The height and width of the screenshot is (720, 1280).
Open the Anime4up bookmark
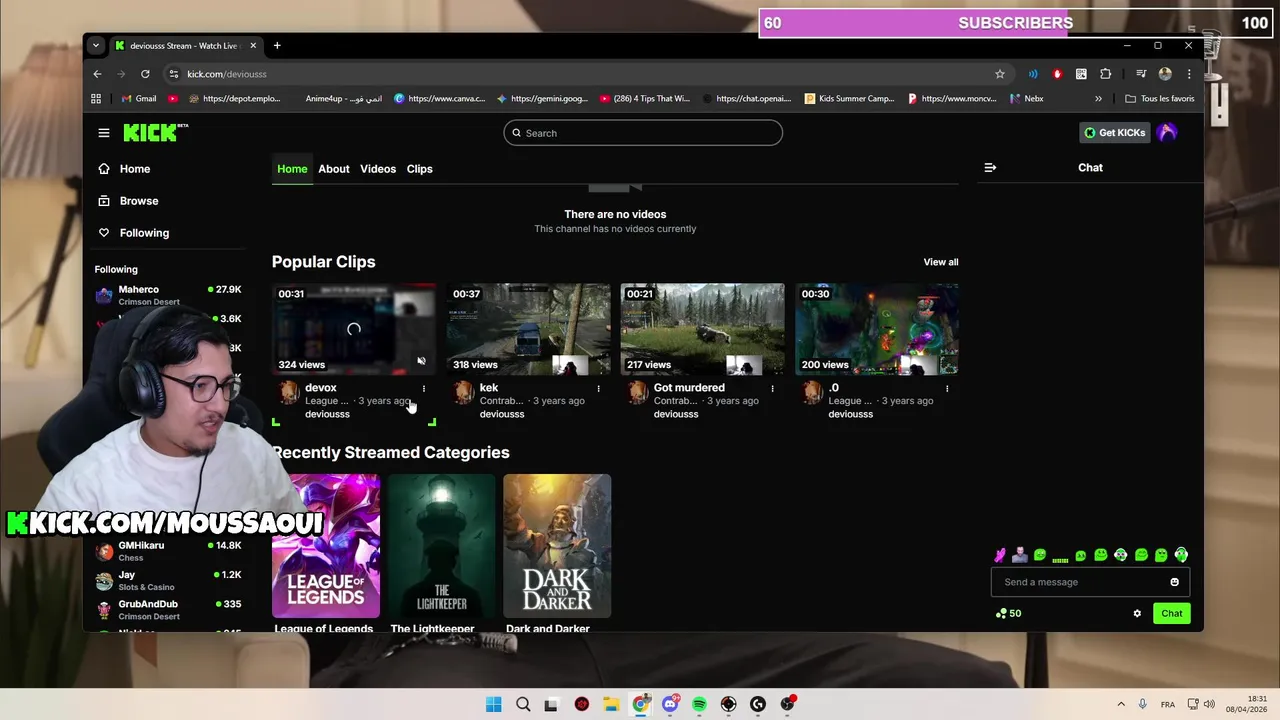pyautogui.click(x=343, y=99)
